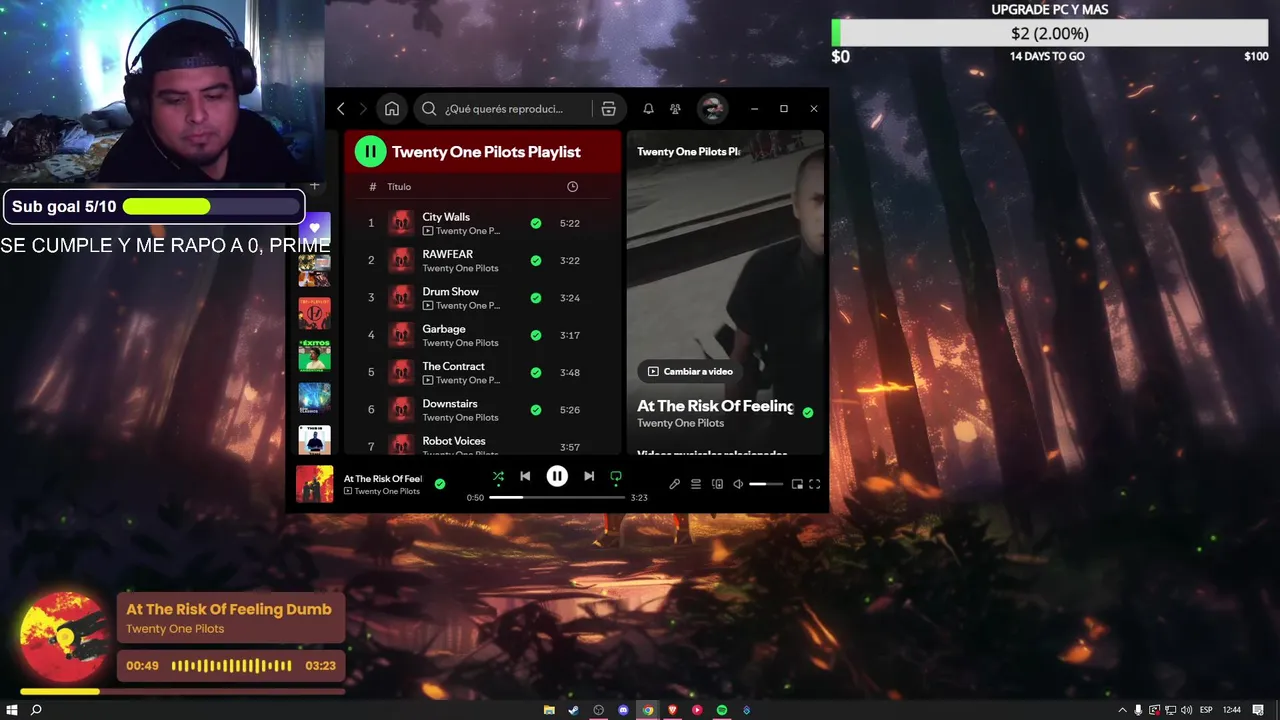1280x720 pixels.
Task: Toggle saved checkmark for Downstairs
Action: pos(536,410)
